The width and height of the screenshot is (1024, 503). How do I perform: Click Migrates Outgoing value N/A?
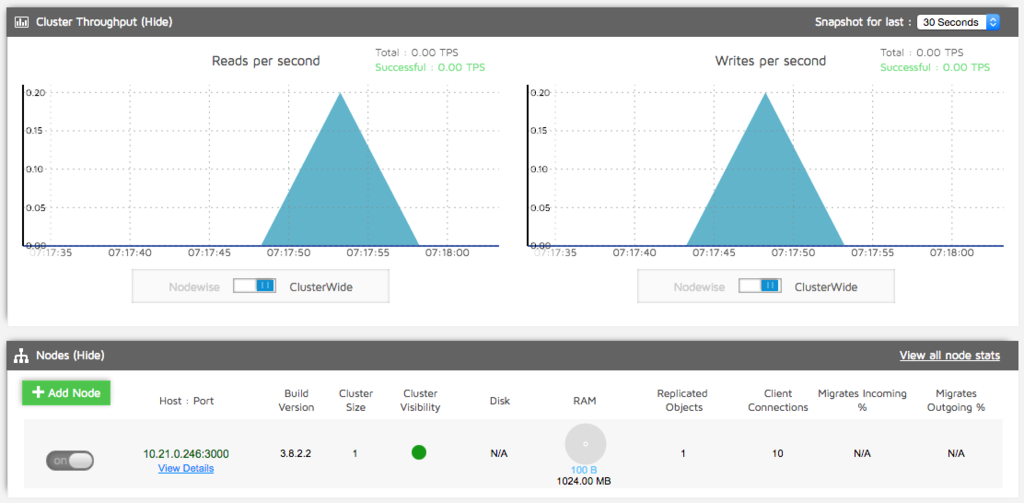955,453
